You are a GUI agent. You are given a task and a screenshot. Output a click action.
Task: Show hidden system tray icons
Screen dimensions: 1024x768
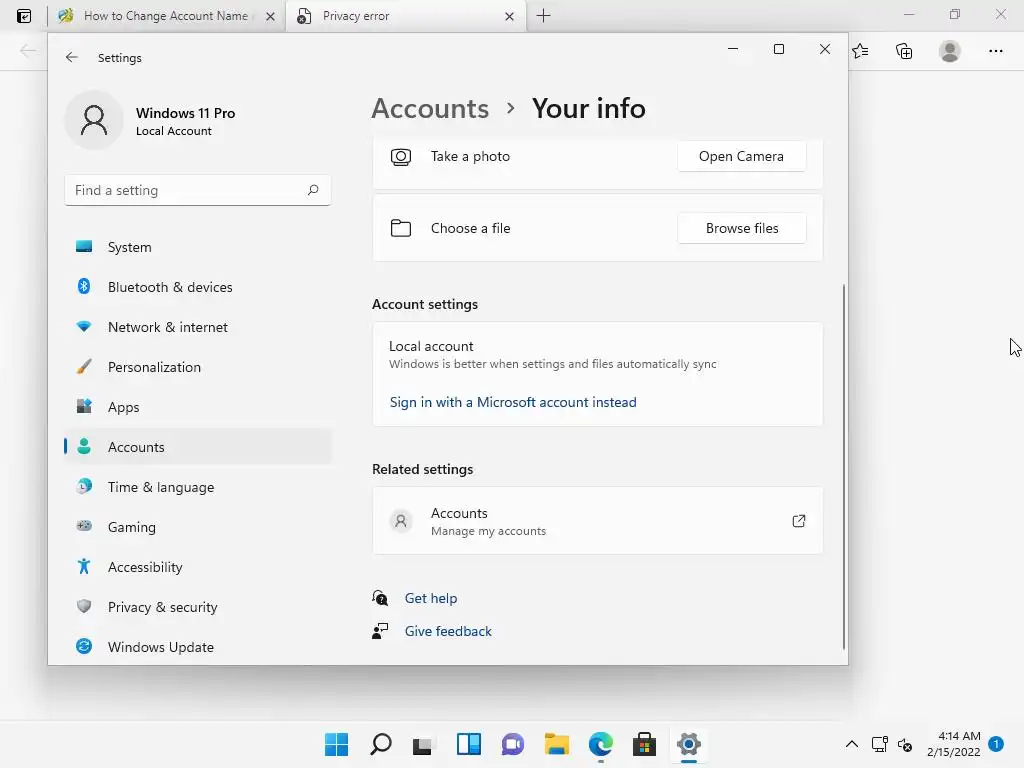click(x=852, y=744)
